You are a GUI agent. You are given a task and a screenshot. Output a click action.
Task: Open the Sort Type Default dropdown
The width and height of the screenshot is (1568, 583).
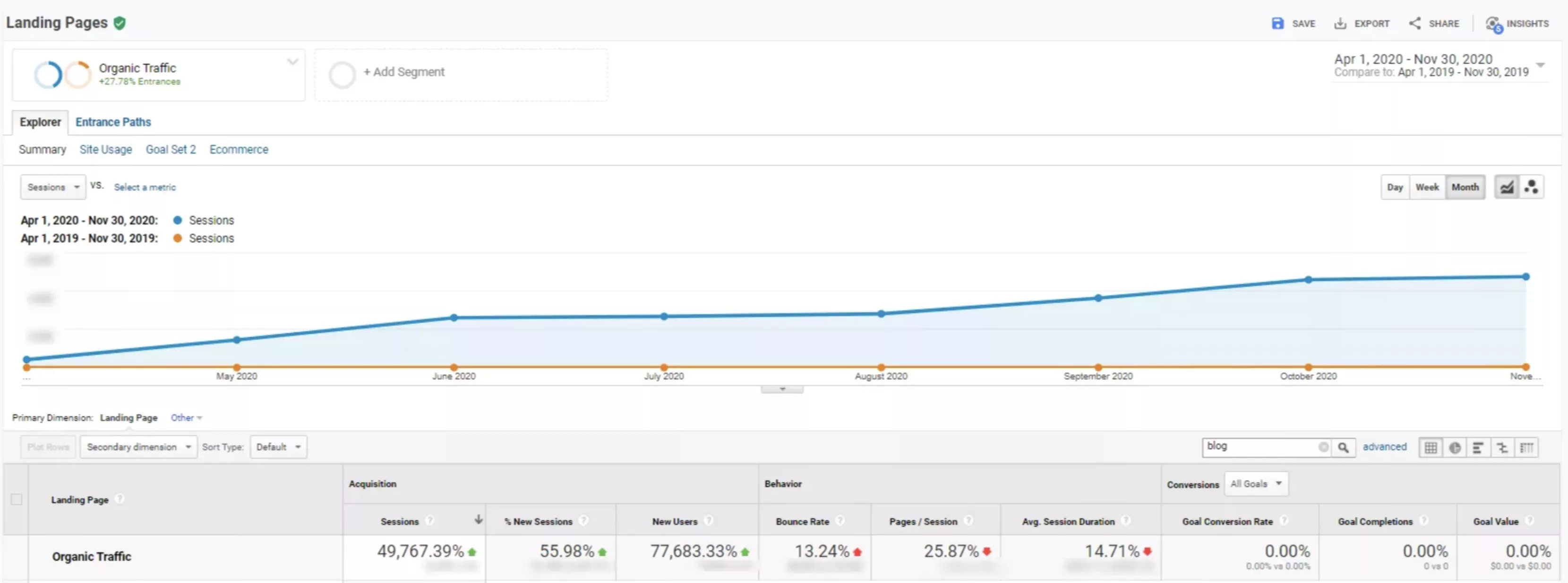[278, 447]
